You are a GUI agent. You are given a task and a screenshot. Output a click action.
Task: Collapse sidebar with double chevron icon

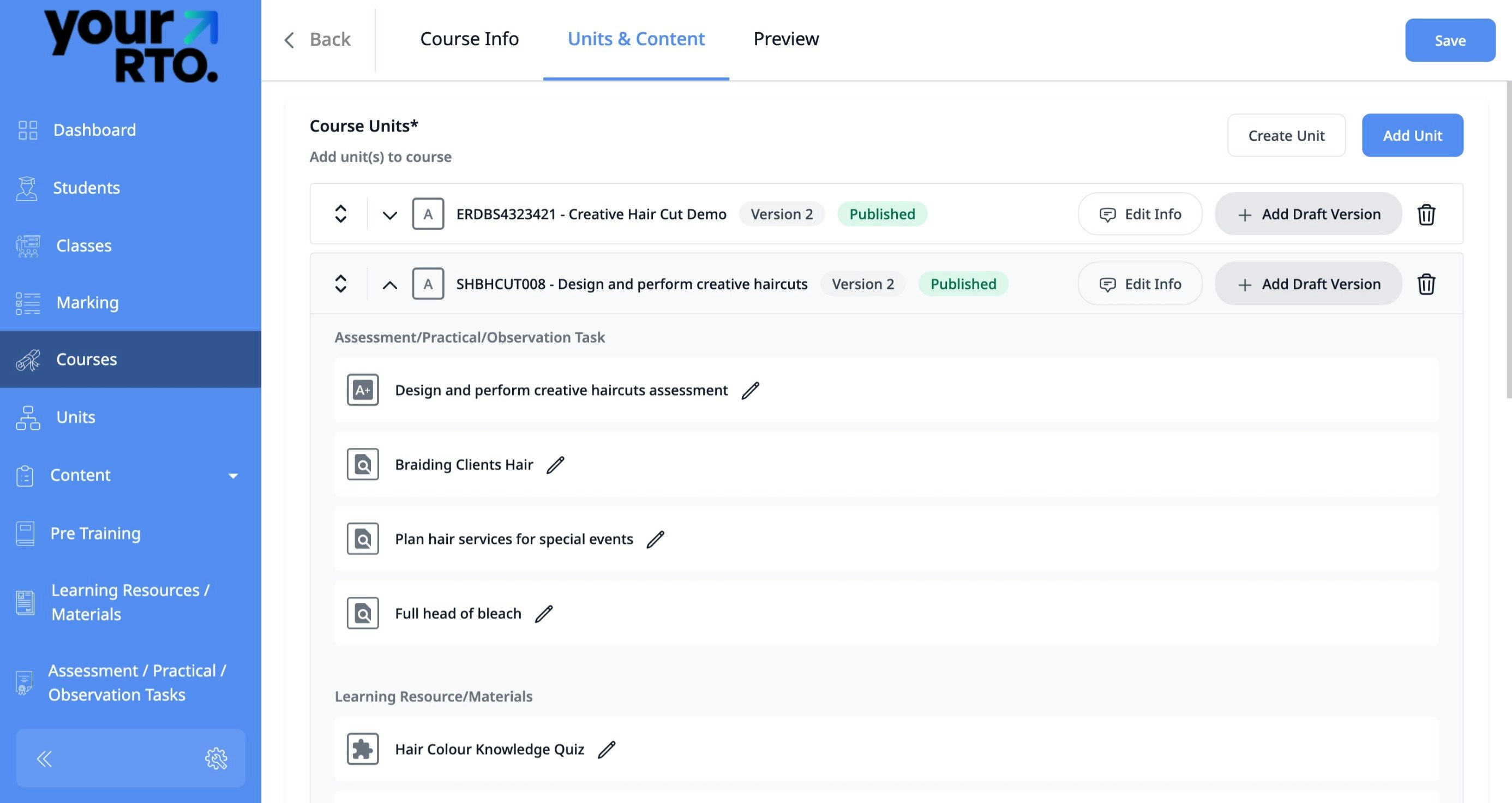point(44,758)
